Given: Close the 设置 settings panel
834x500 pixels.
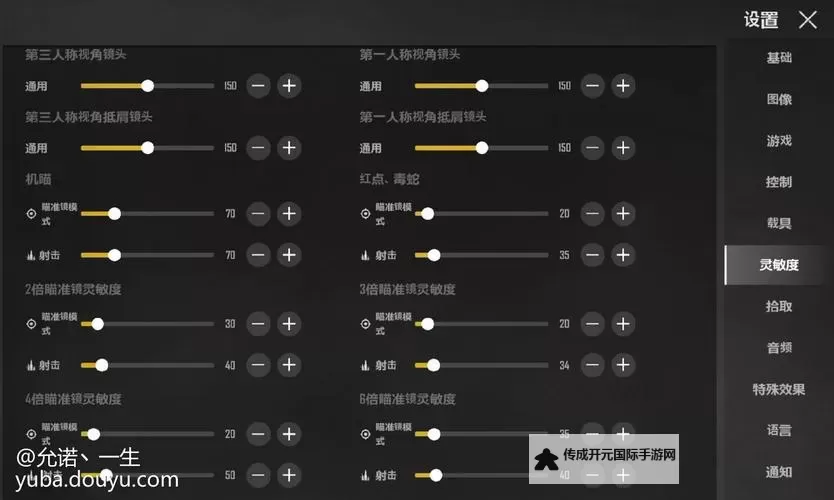Looking at the screenshot, I should (x=807, y=20).
